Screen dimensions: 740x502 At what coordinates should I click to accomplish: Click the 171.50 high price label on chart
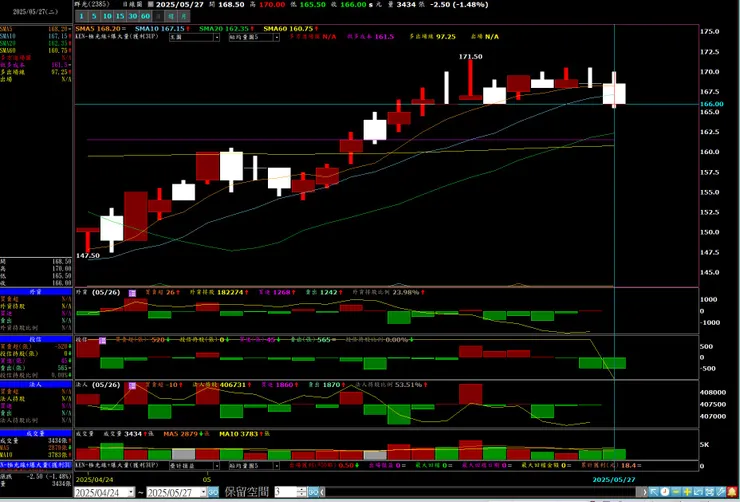coord(471,57)
